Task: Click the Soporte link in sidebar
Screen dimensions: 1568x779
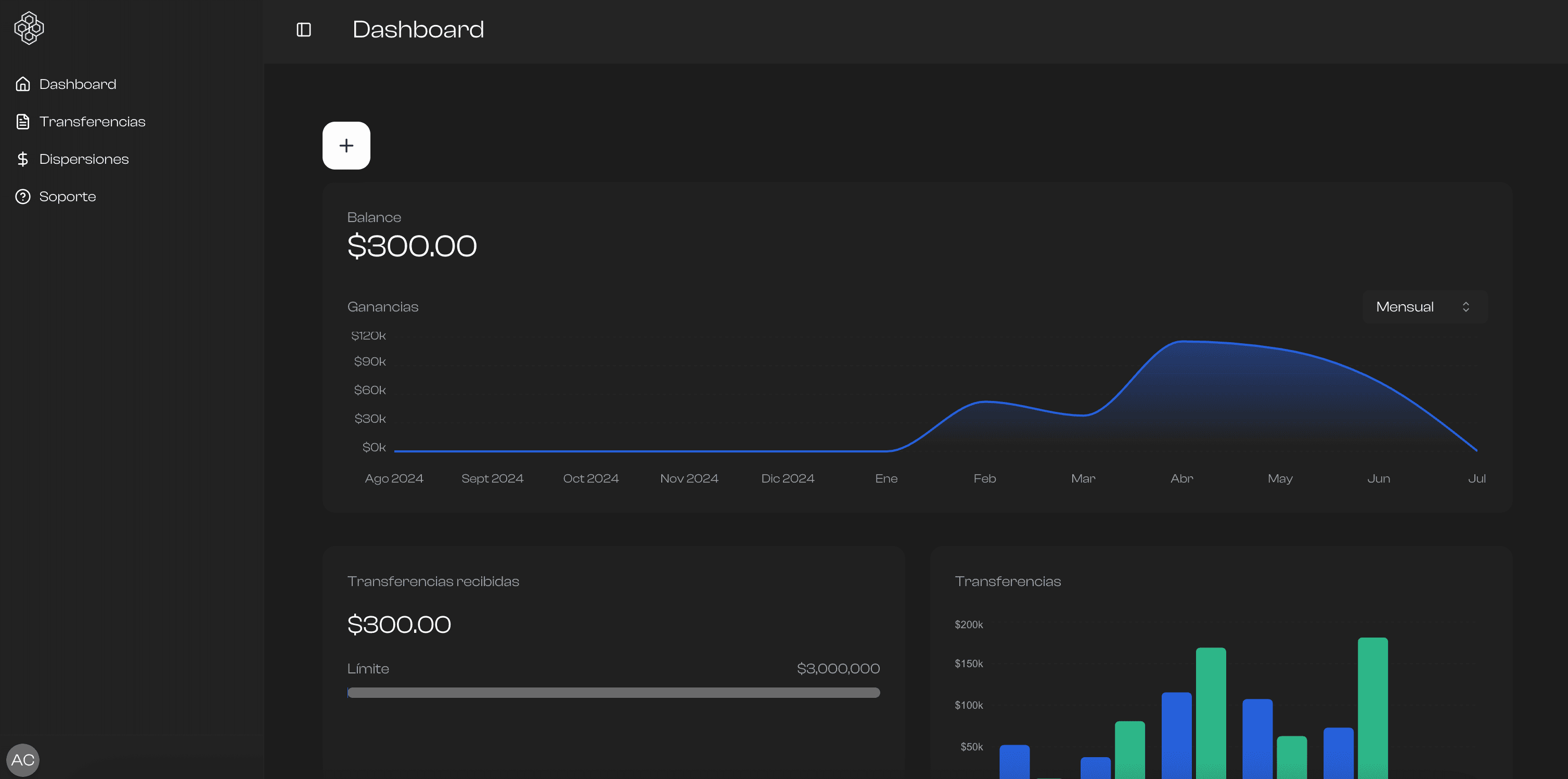Action: pyautogui.click(x=68, y=196)
